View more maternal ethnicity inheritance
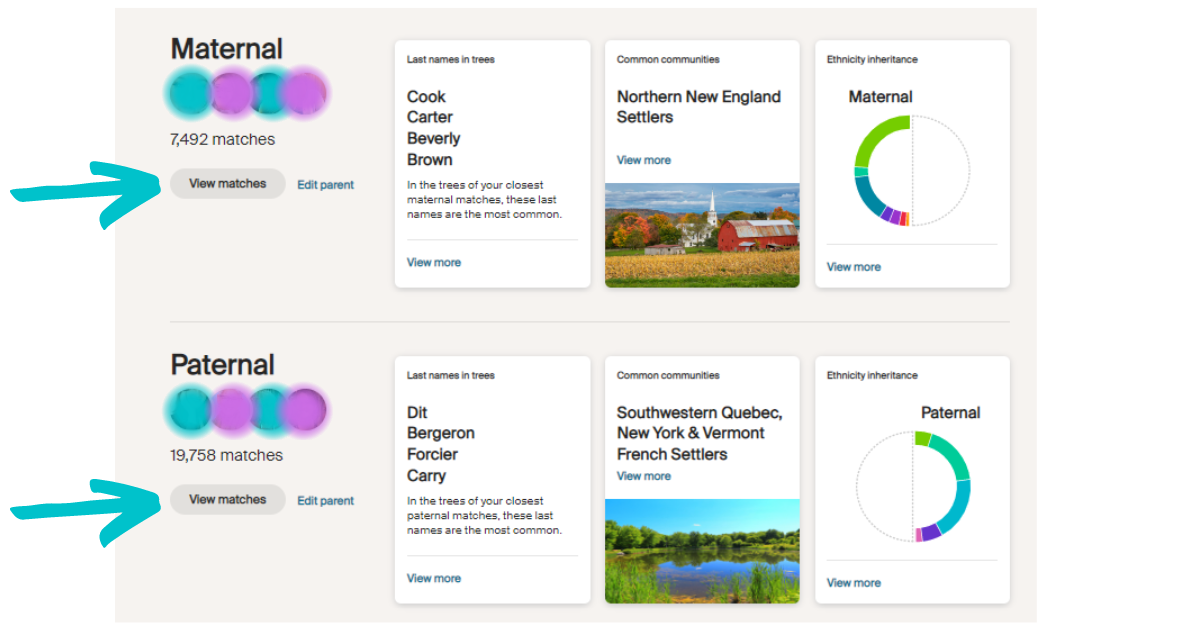The width and height of the screenshot is (1200, 630). pyautogui.click(x=854, y=267)
